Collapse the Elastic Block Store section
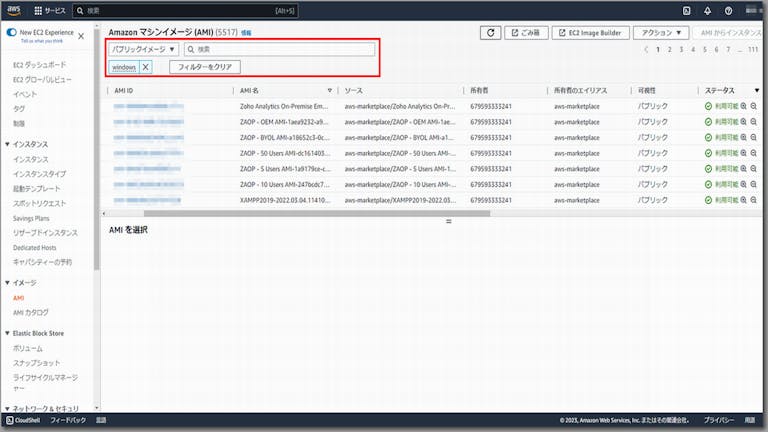The image size is (768, 432). 7,334
